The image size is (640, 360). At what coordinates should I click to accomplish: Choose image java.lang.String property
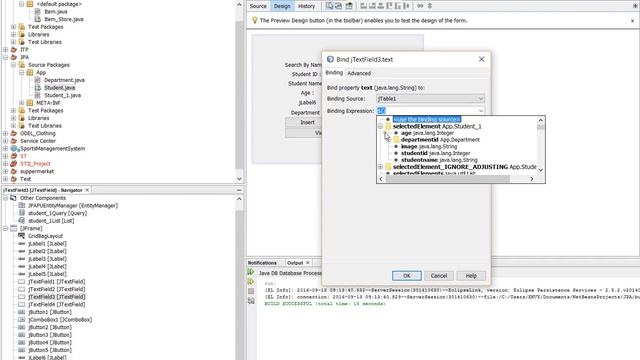pyautogui.click(x=429, y=147)
